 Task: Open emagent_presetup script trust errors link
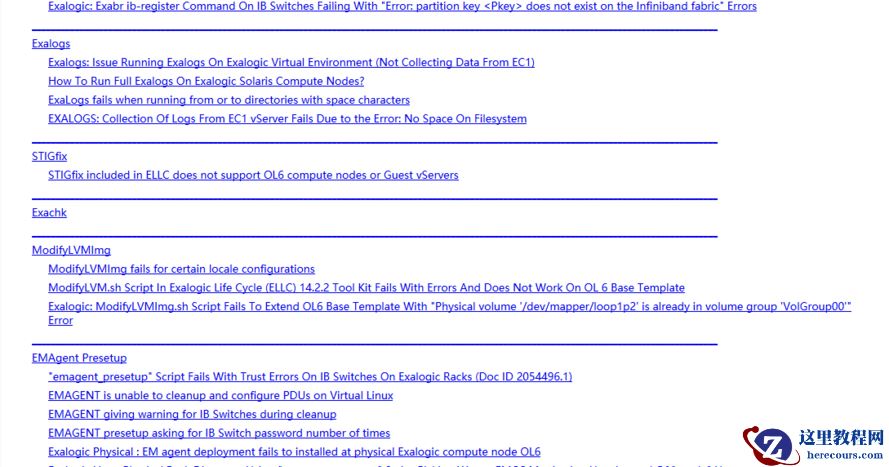[310, 376]
